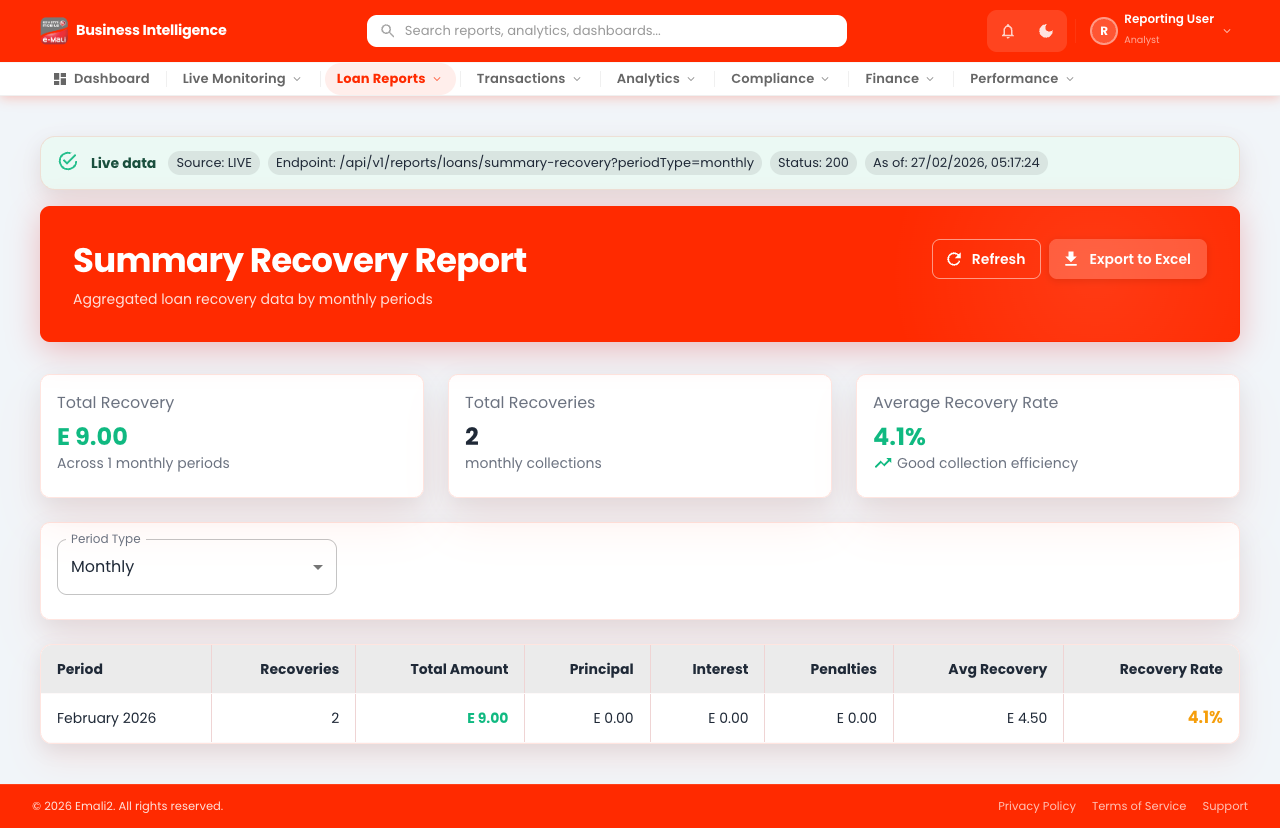Click the Total Amount column header
This screenshot has width=1280, height=828.
(440, 669)
